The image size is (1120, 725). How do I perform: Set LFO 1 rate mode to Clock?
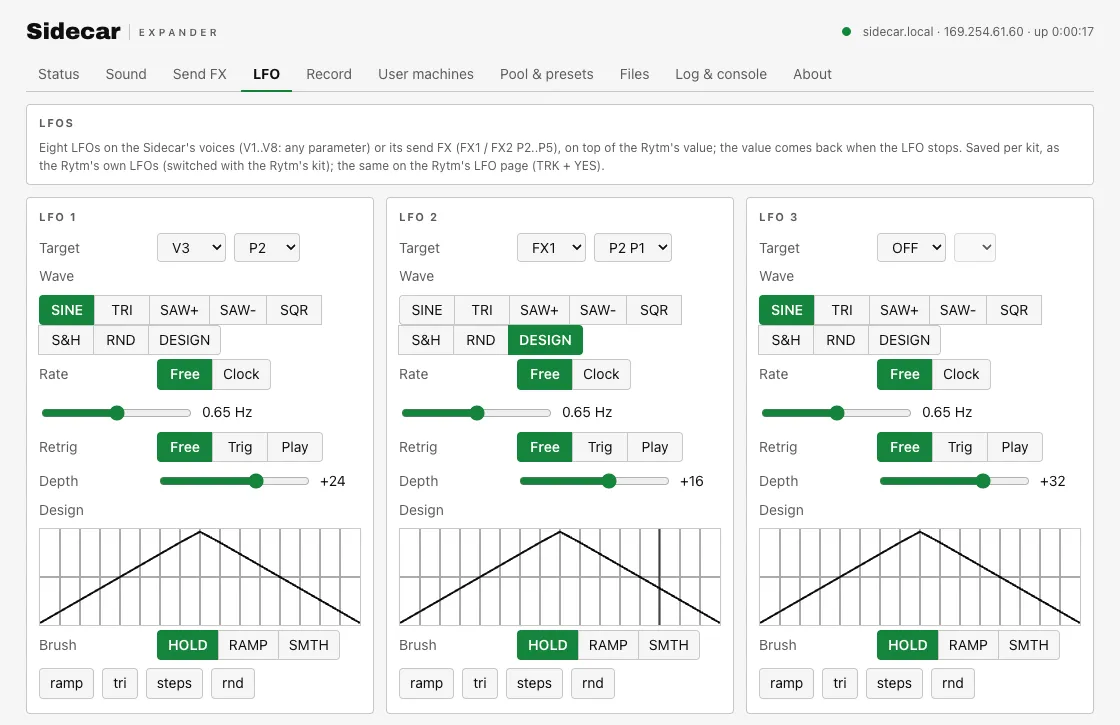(241, 374)
